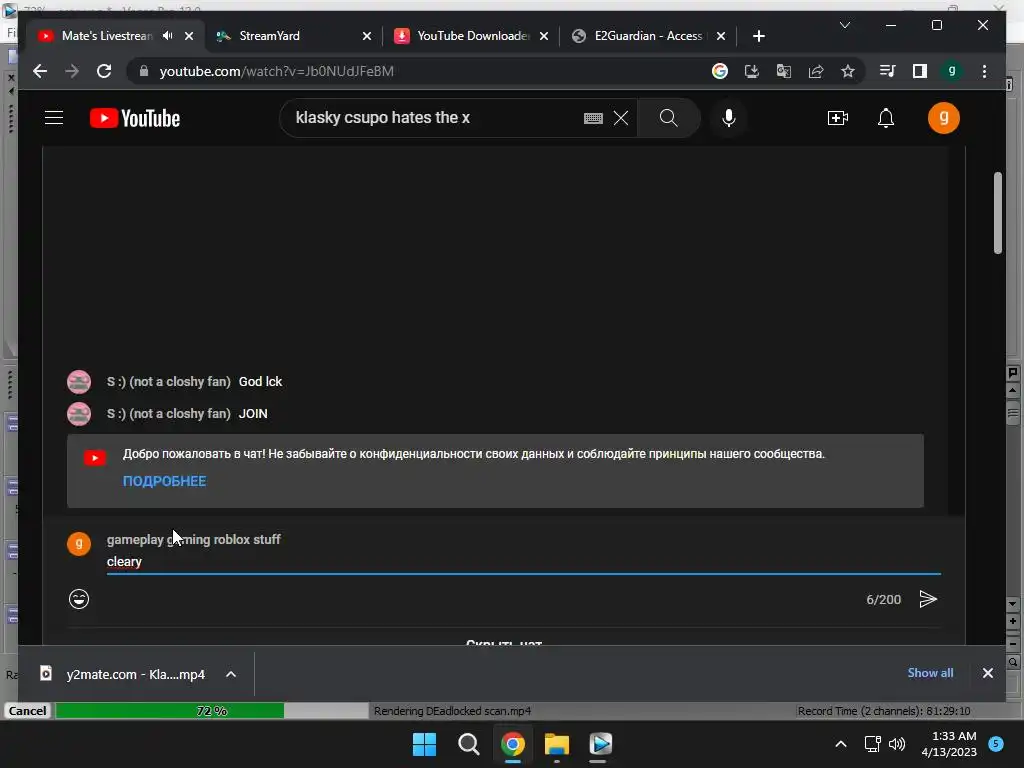Close the downloads bar
1024x768 pixels.
pyautogui.click(x=987, y=673)
